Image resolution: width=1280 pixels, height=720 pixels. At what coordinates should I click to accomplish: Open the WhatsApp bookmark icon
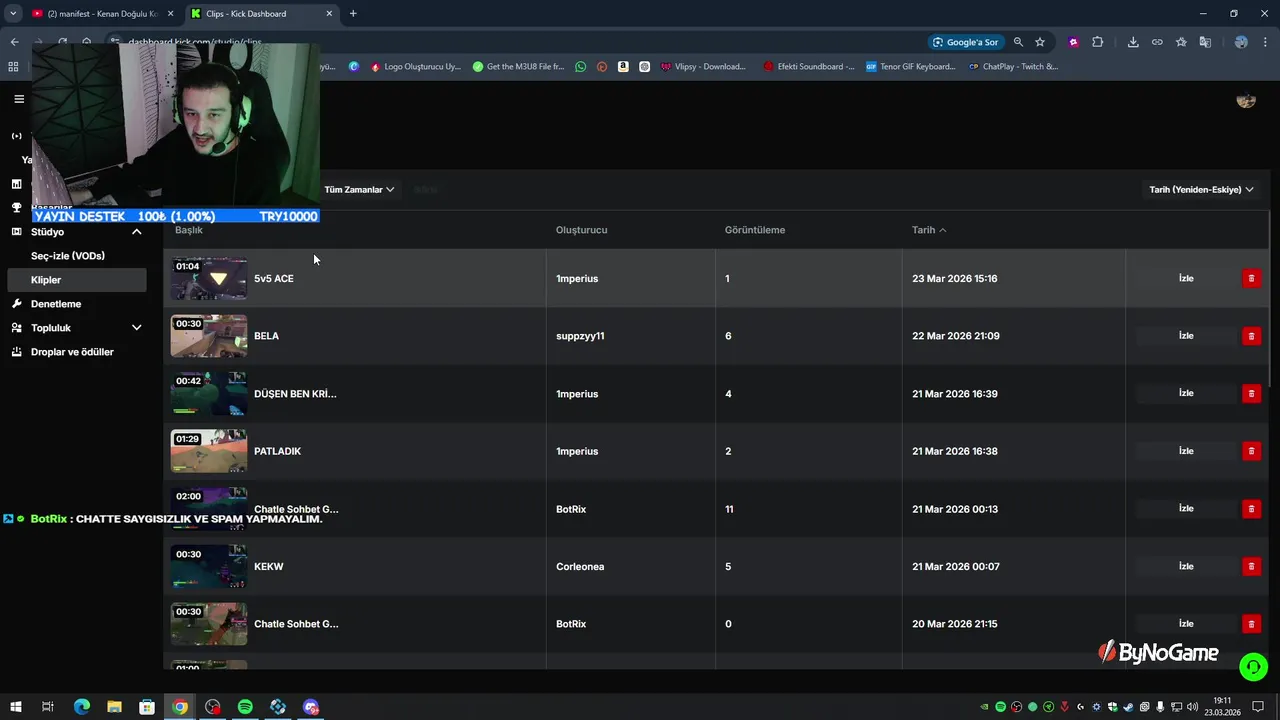pyautogui.click(x=581, y=67)
